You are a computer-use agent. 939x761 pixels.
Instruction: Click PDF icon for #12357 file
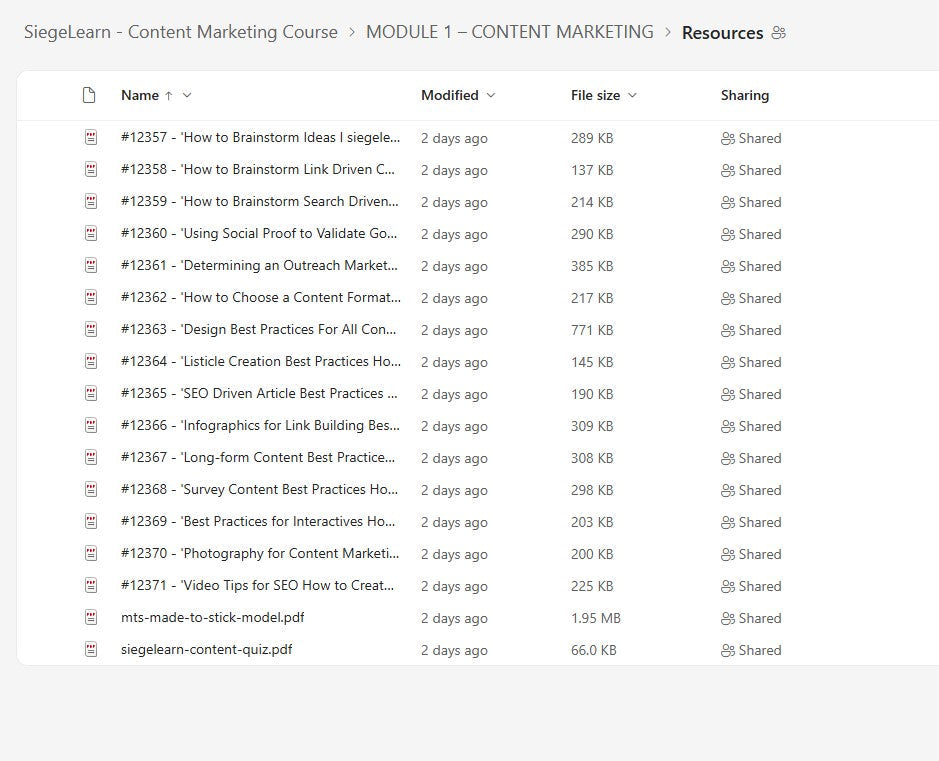91,138
